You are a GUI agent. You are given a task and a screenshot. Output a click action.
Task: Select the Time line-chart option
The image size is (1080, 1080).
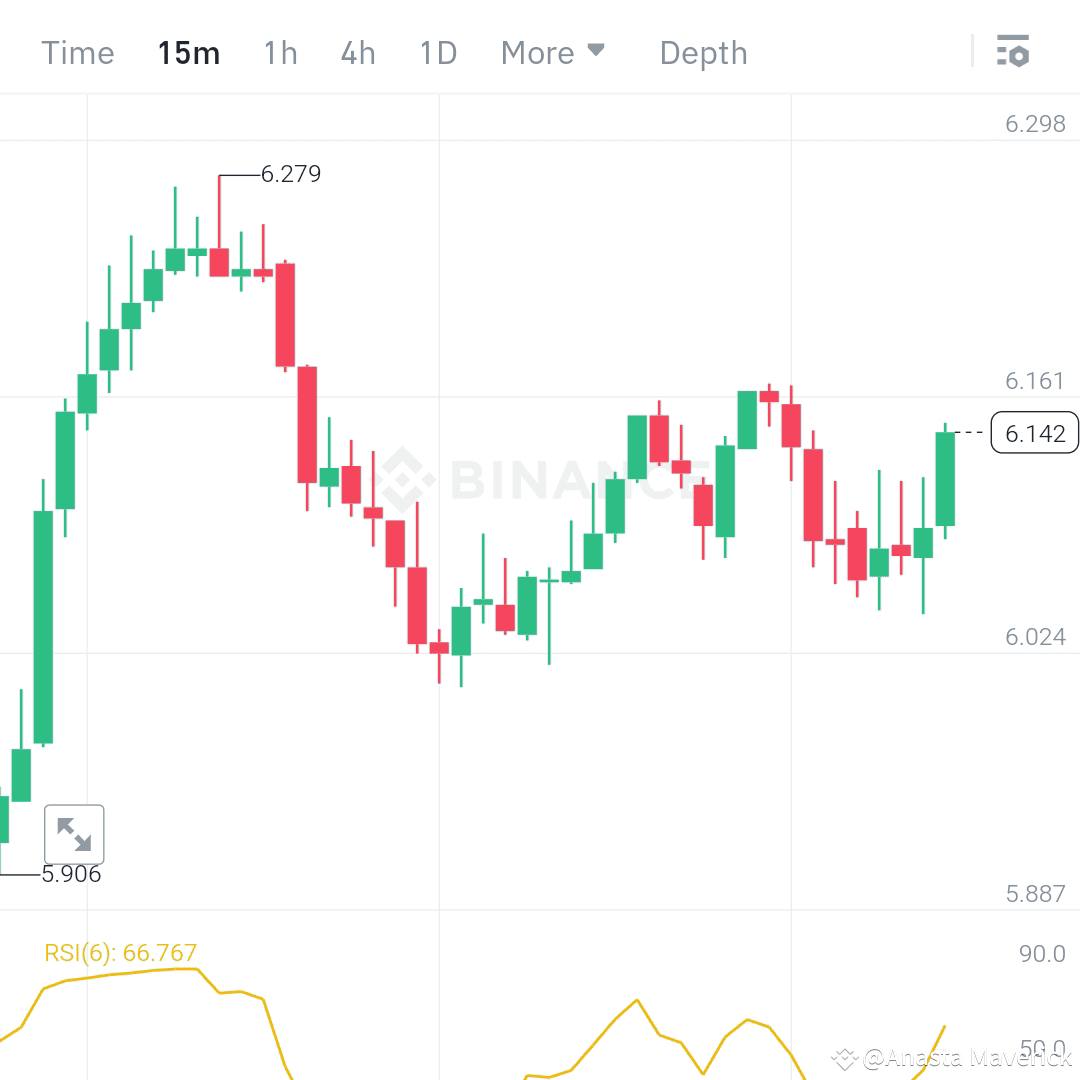[77, 52]
